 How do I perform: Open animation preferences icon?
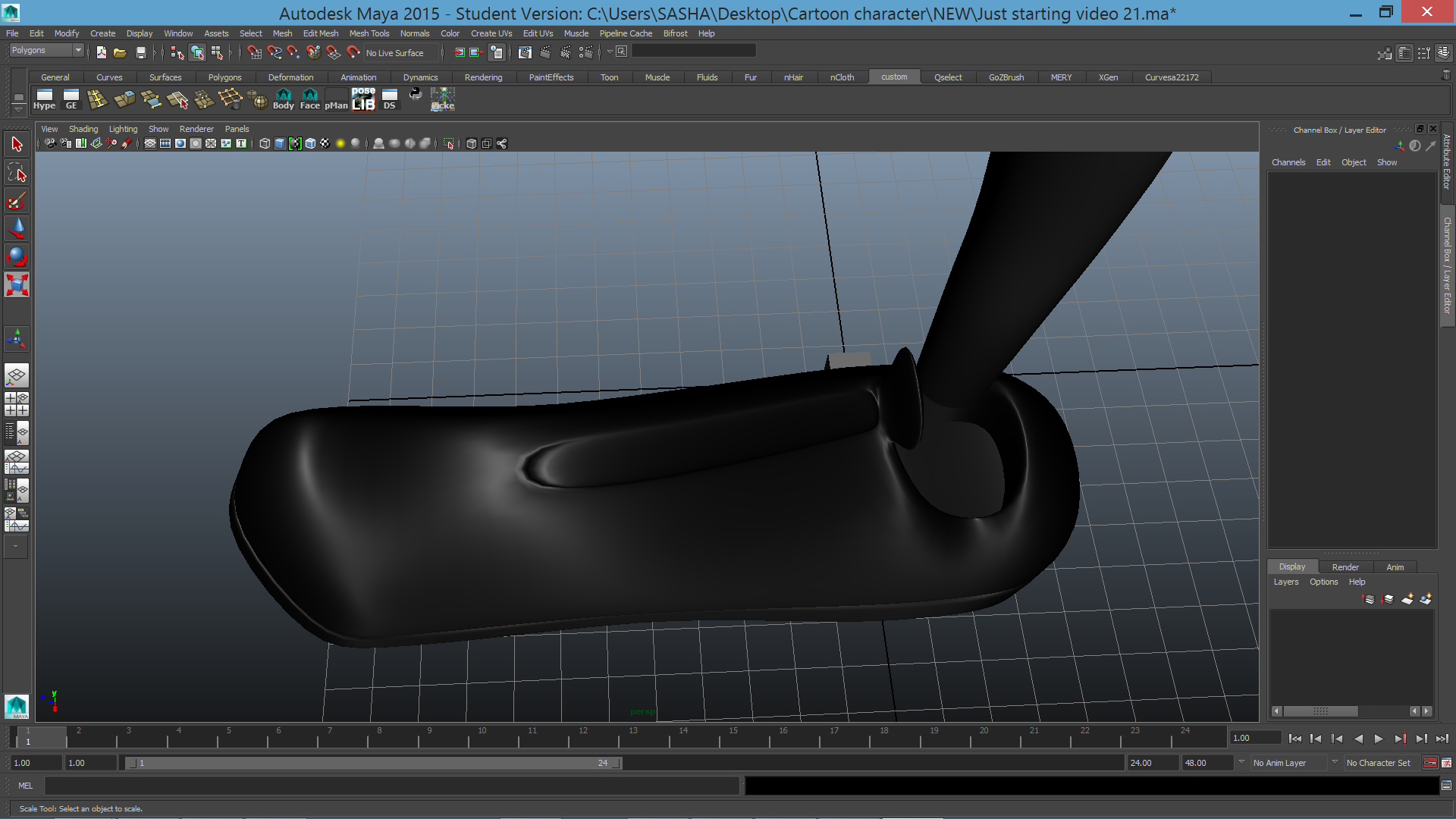tap(1447, 763)
